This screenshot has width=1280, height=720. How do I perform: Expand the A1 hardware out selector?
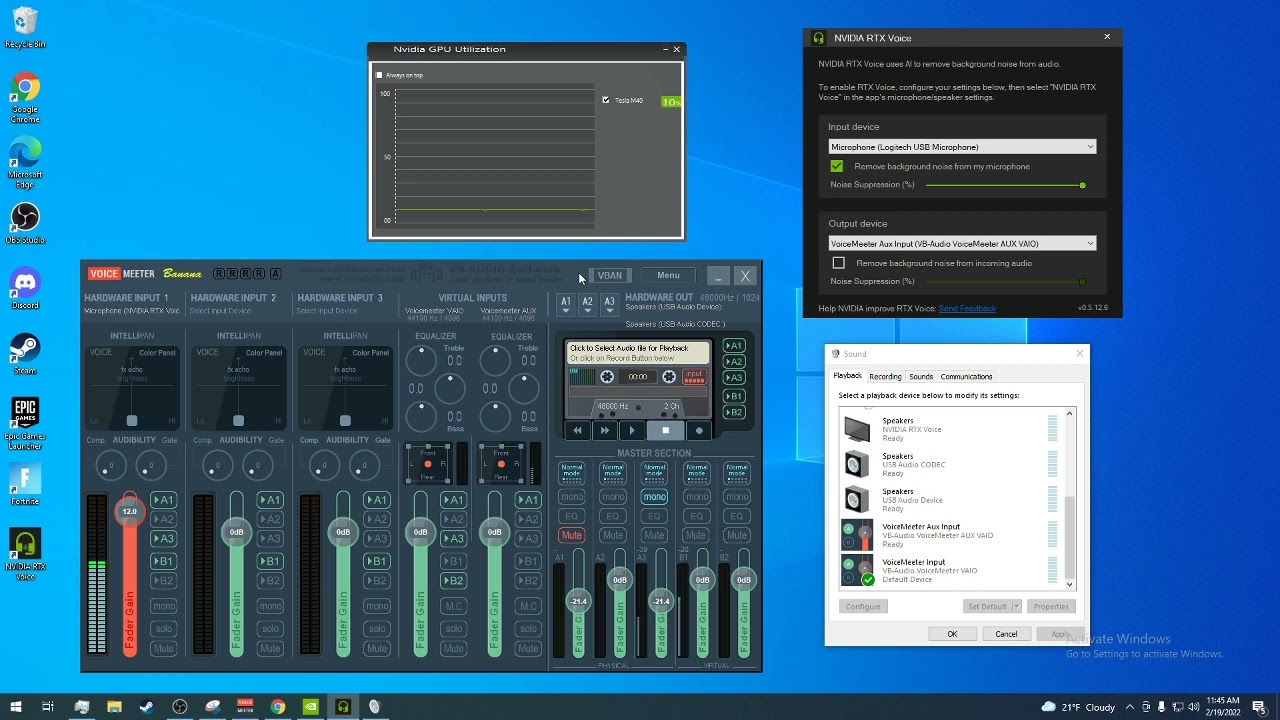(x=566, y=304)
